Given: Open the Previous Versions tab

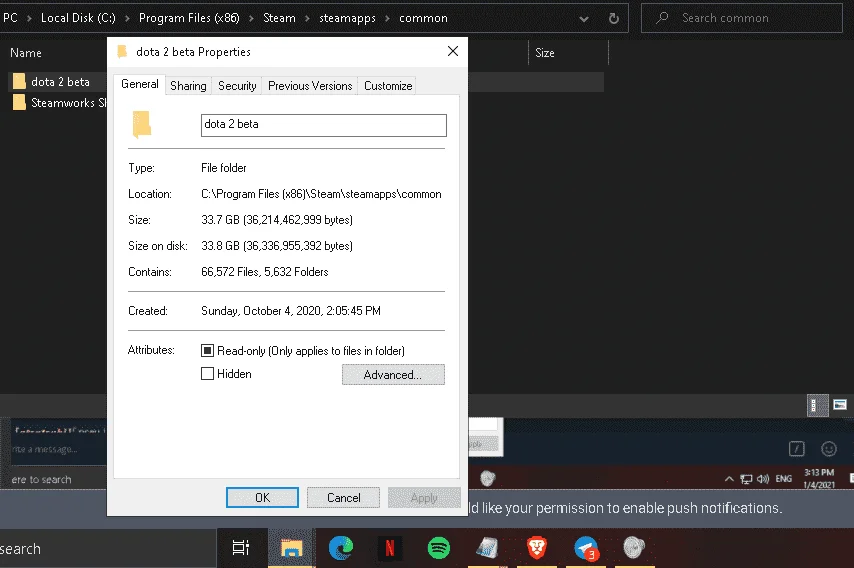Looking at the screenshot, I should pos(310,86).
